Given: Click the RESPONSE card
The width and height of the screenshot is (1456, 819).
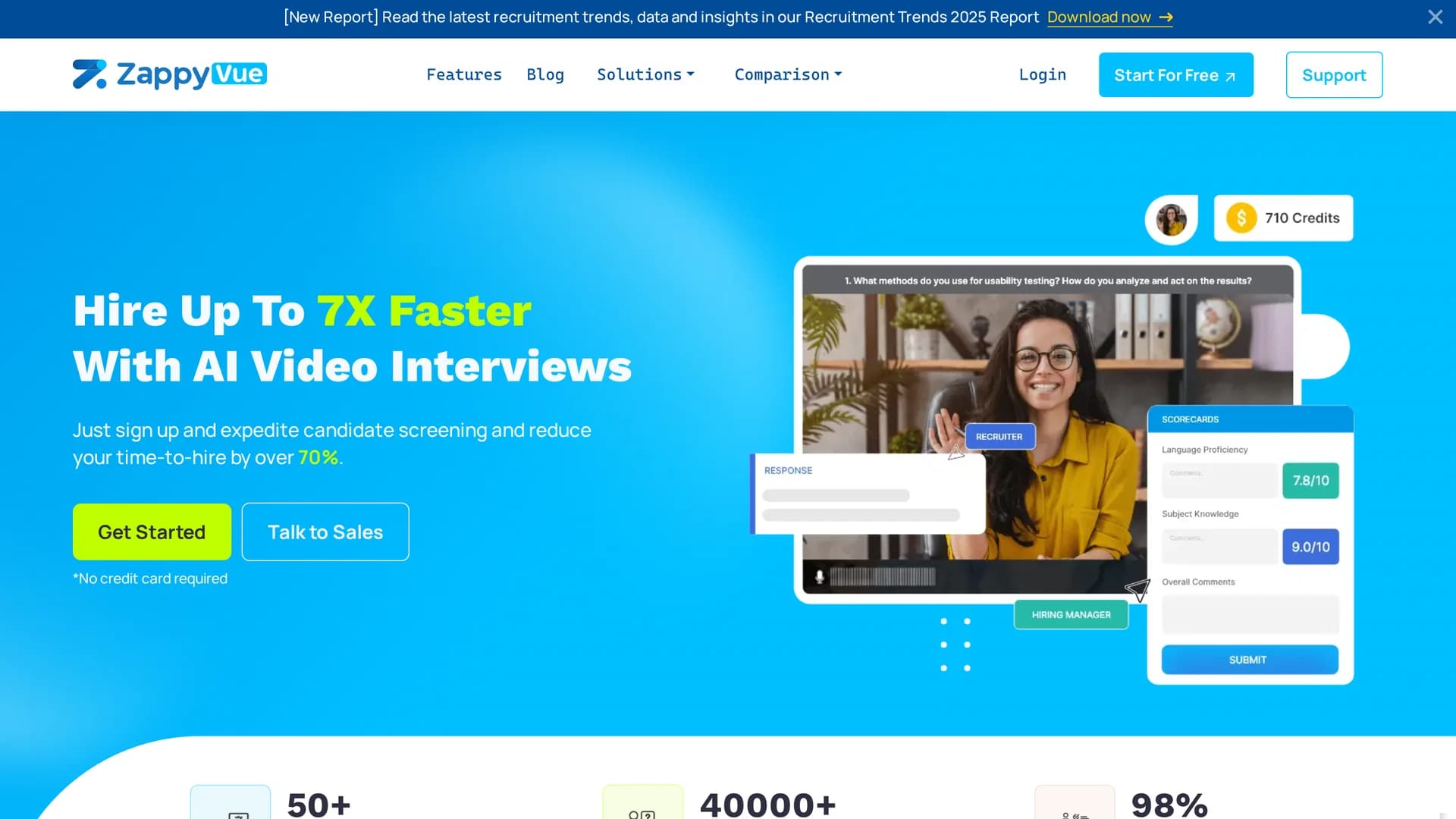Looking at the screenshot, I should [x=868, y=494].
